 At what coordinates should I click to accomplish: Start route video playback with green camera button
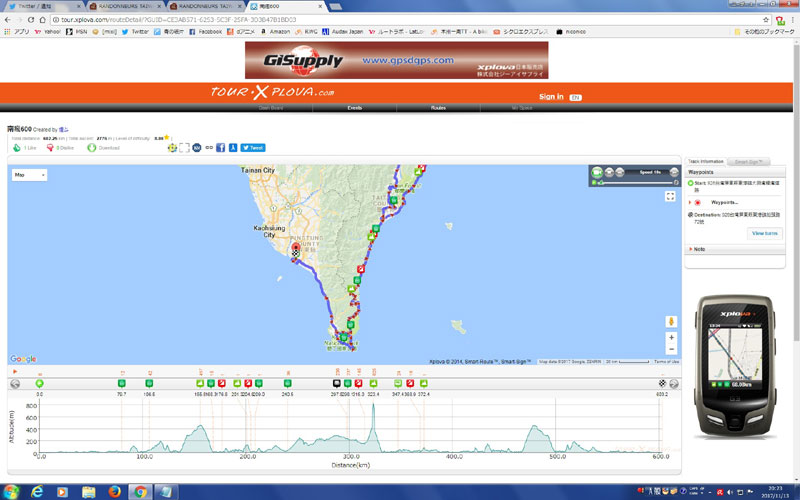597,172
